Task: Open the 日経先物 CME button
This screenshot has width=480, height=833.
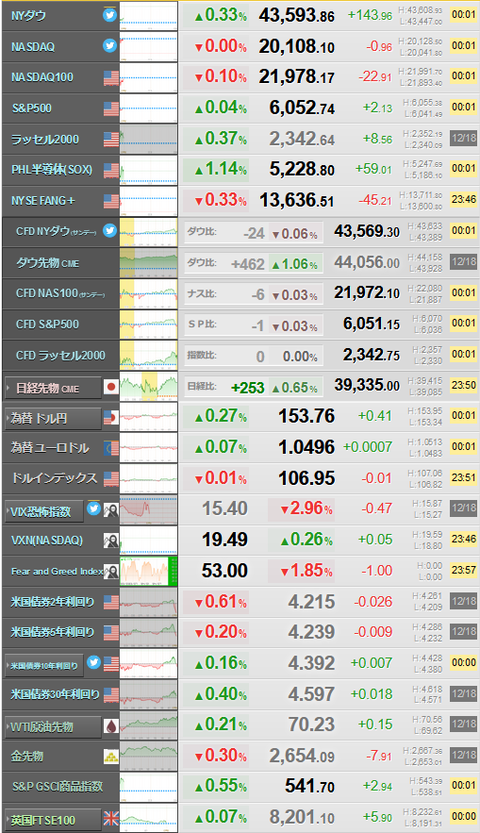Action: click(x=53, y=388)
